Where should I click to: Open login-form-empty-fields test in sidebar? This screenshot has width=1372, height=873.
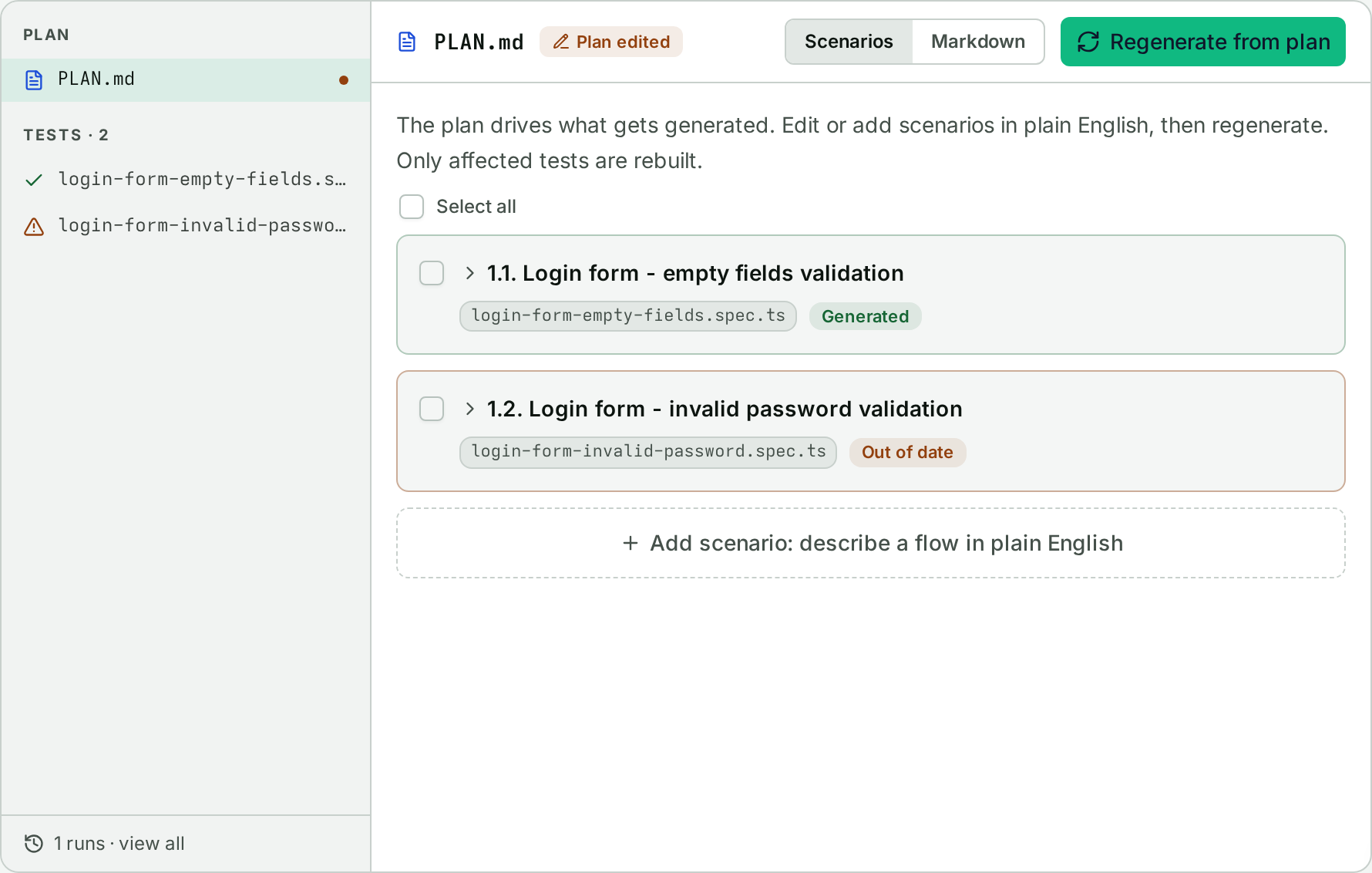pos(186,180)
